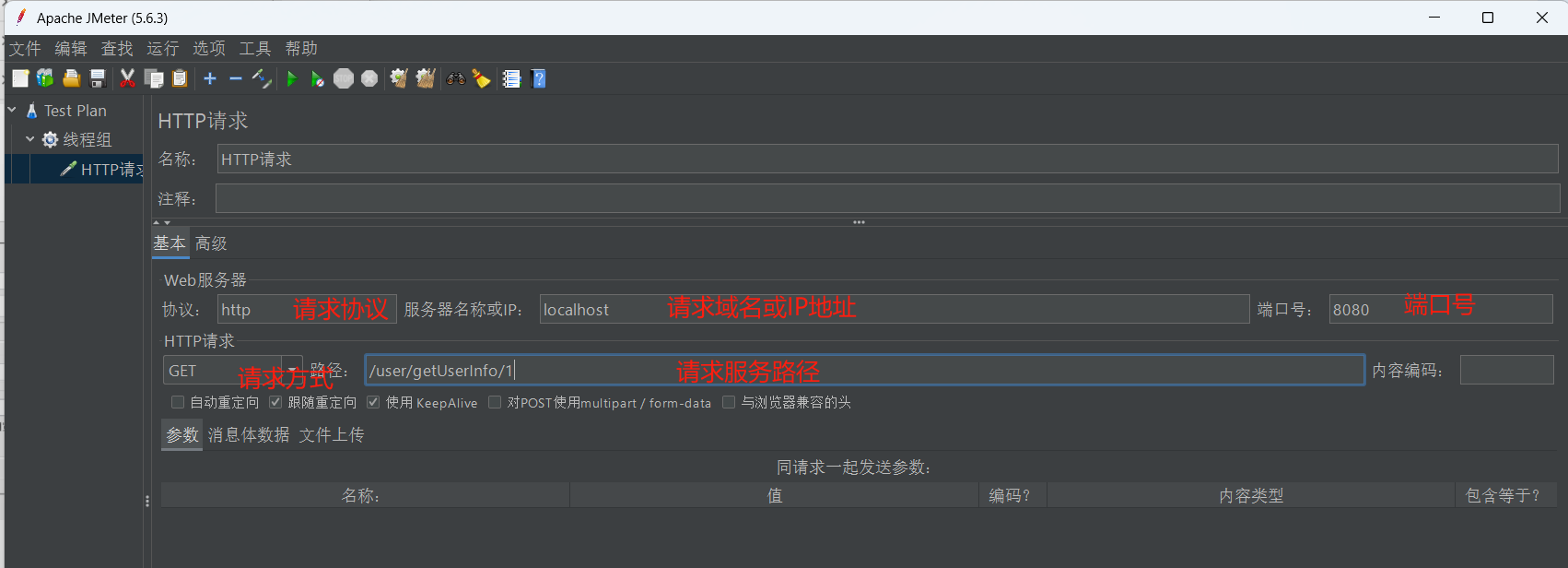Screen dimensions: 1568x568
Task: Click the JMeter feather logo in title bar
Action: click(20, 18)
